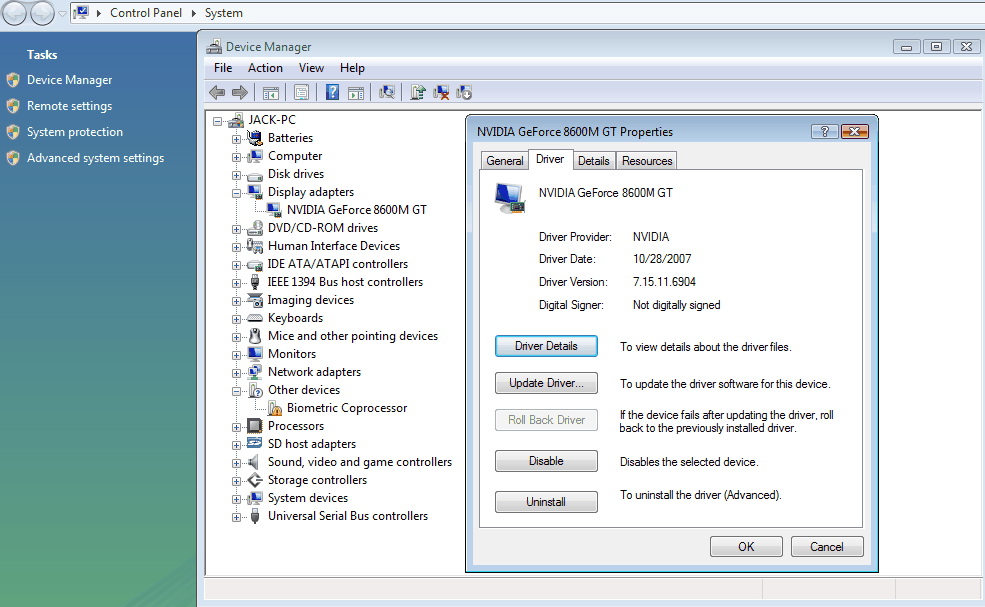Open Advanced system settings link
985x607 pixels.
tap(95, 158)
